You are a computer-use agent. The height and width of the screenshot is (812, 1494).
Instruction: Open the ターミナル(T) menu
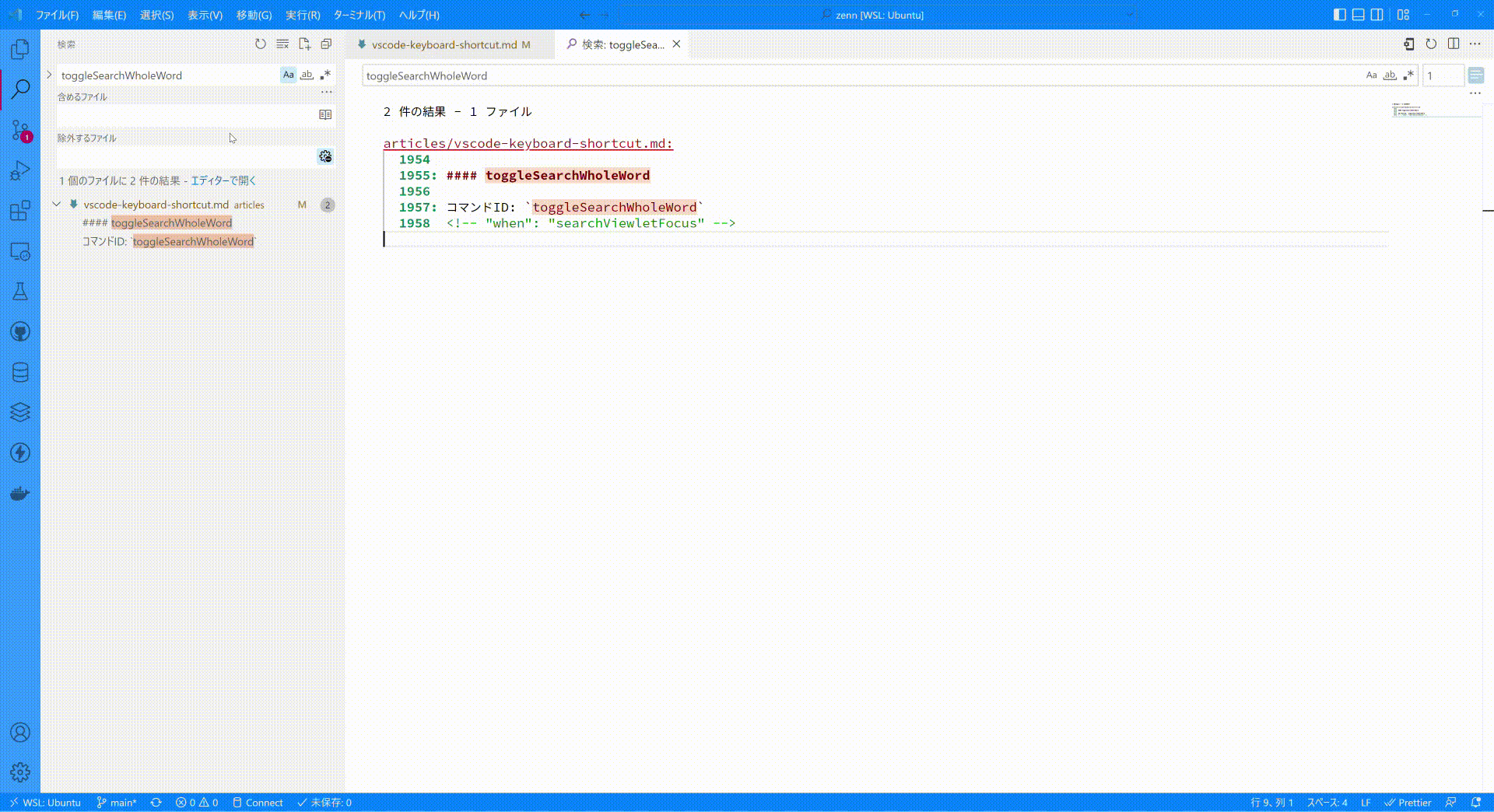click(359, 15)
